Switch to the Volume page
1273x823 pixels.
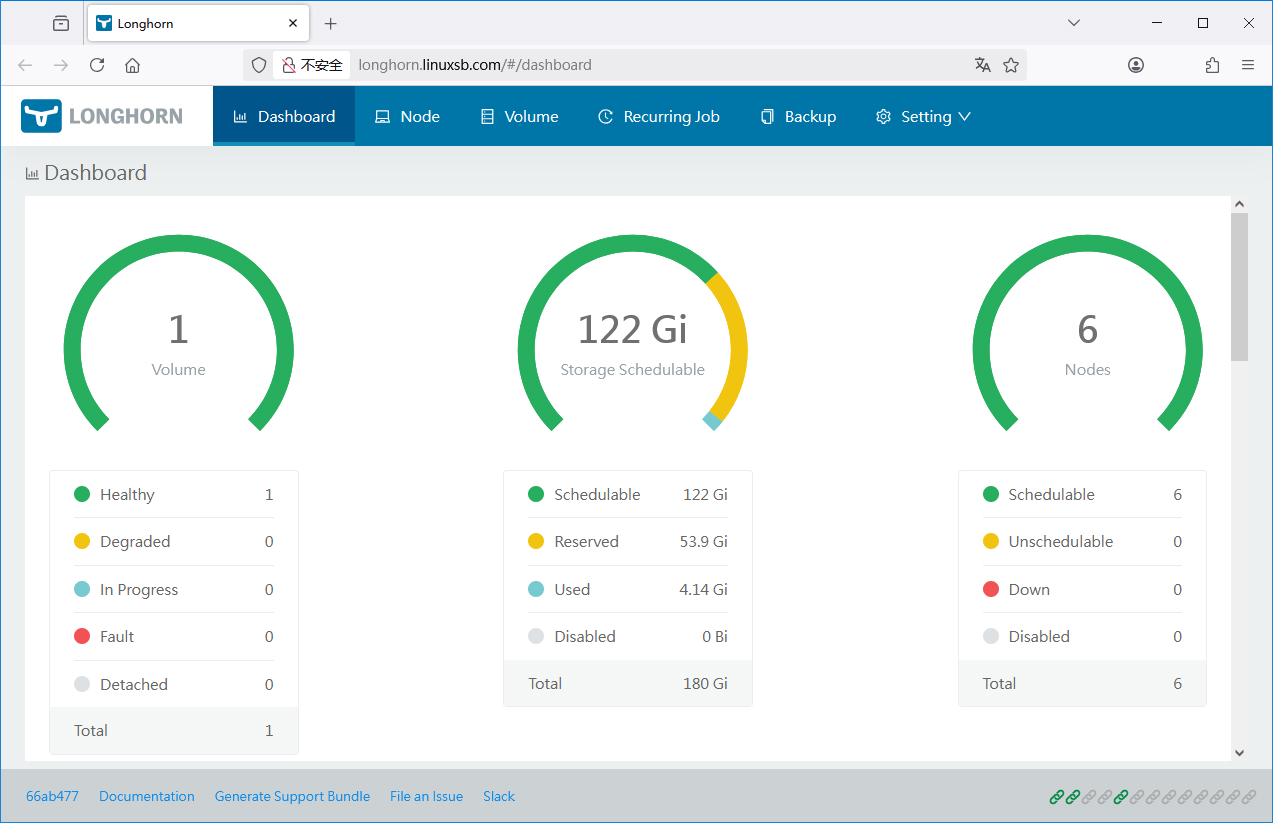click(519, 116)
